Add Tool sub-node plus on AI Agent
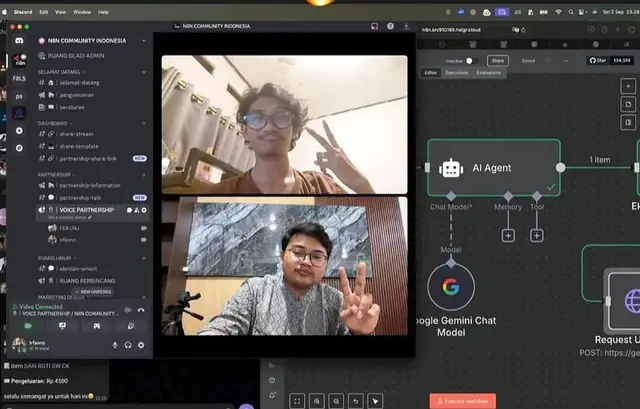The image size is (640, 409). (x=537, y=236)
